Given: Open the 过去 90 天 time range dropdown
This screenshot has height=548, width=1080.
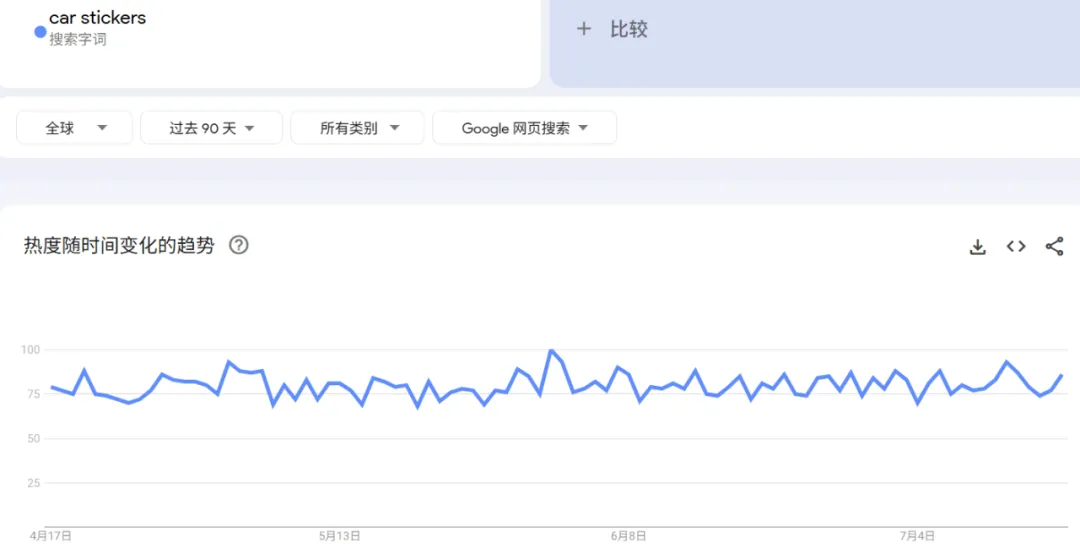Looking at the screenshot, I should pyautogui.click(x=211, y=128).
